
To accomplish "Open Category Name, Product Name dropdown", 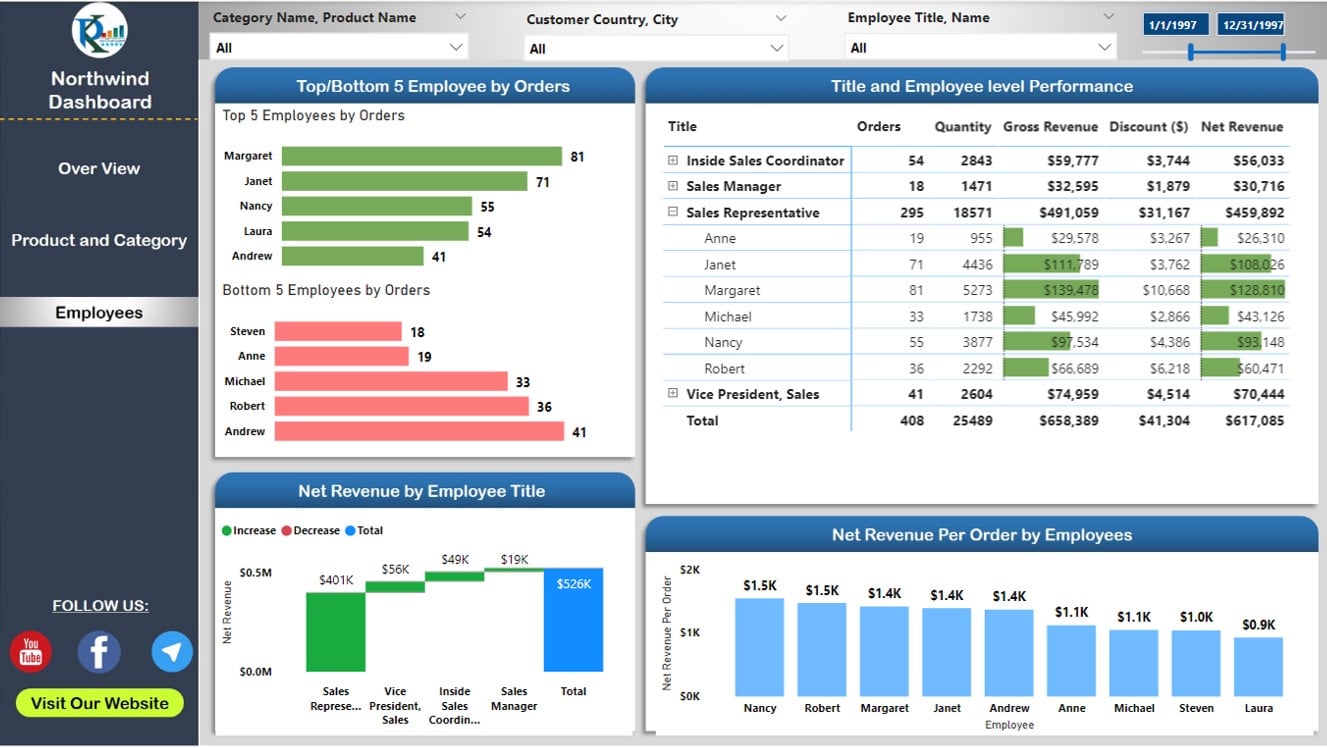I will pos(340,47).
